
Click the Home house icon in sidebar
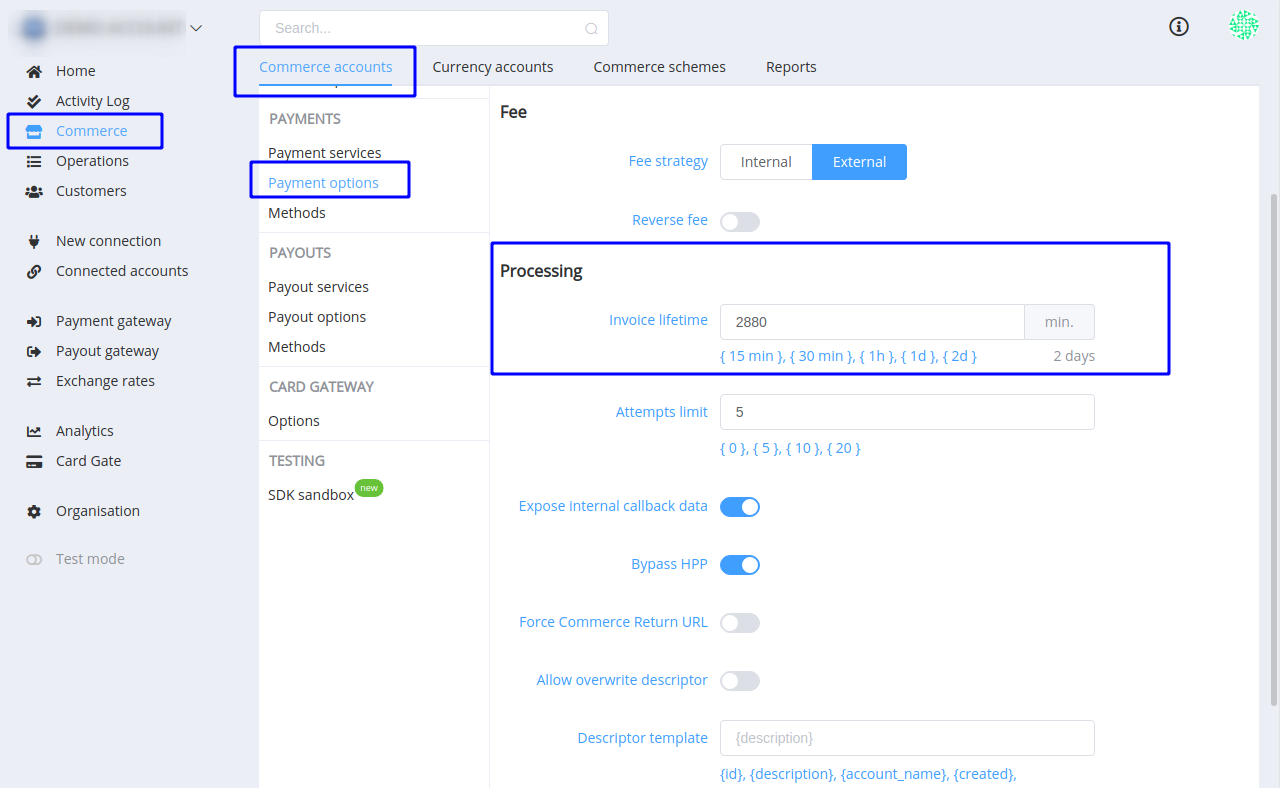coord(34,71)
